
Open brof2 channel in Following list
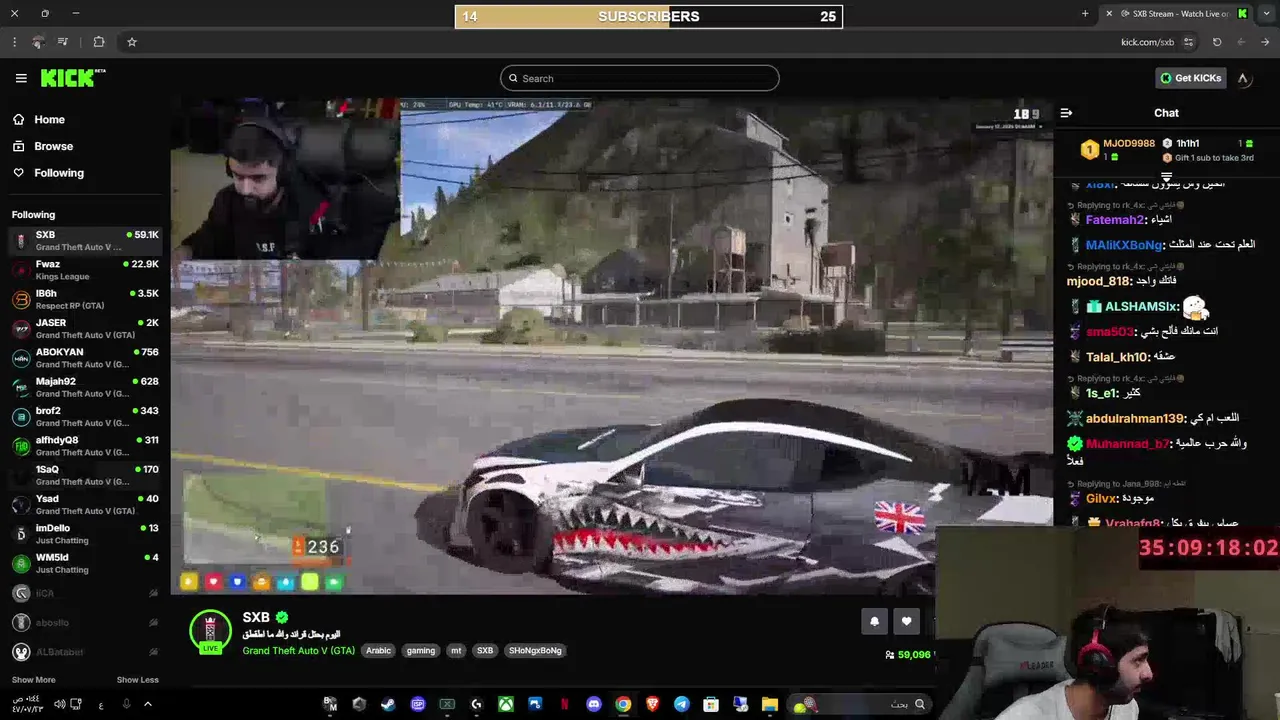[84, 416]
